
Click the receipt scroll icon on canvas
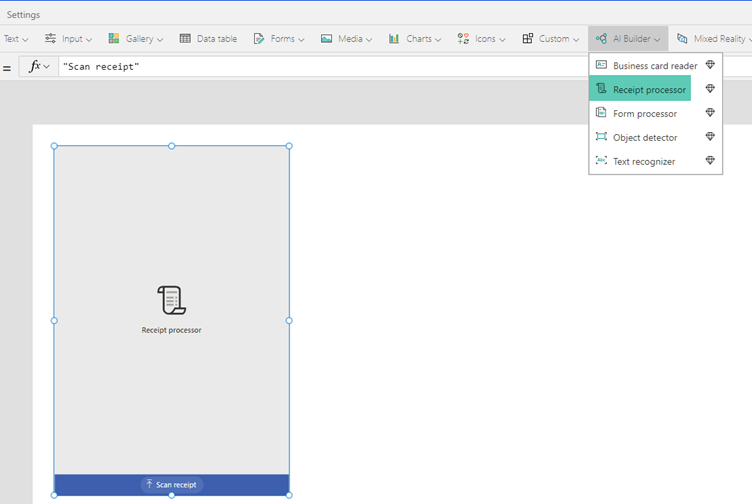tap(172, 300)
